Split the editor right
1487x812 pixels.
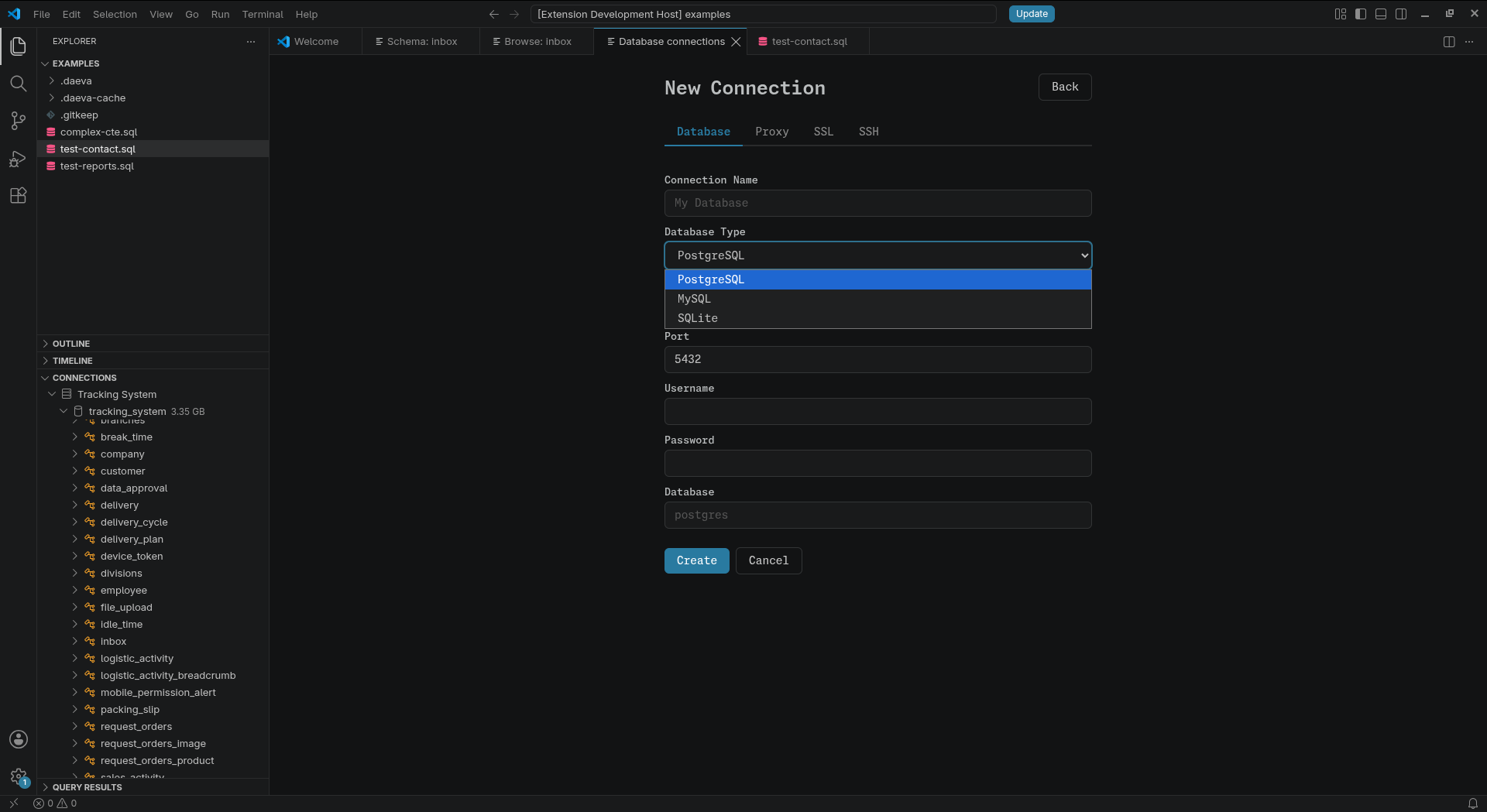tap(1449, 42)
